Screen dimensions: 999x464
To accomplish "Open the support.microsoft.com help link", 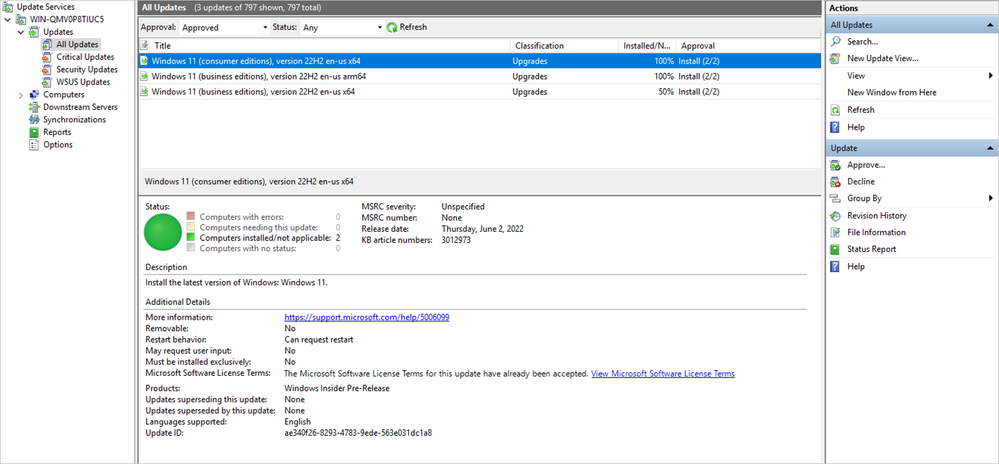I will click(x=367, y=317).
